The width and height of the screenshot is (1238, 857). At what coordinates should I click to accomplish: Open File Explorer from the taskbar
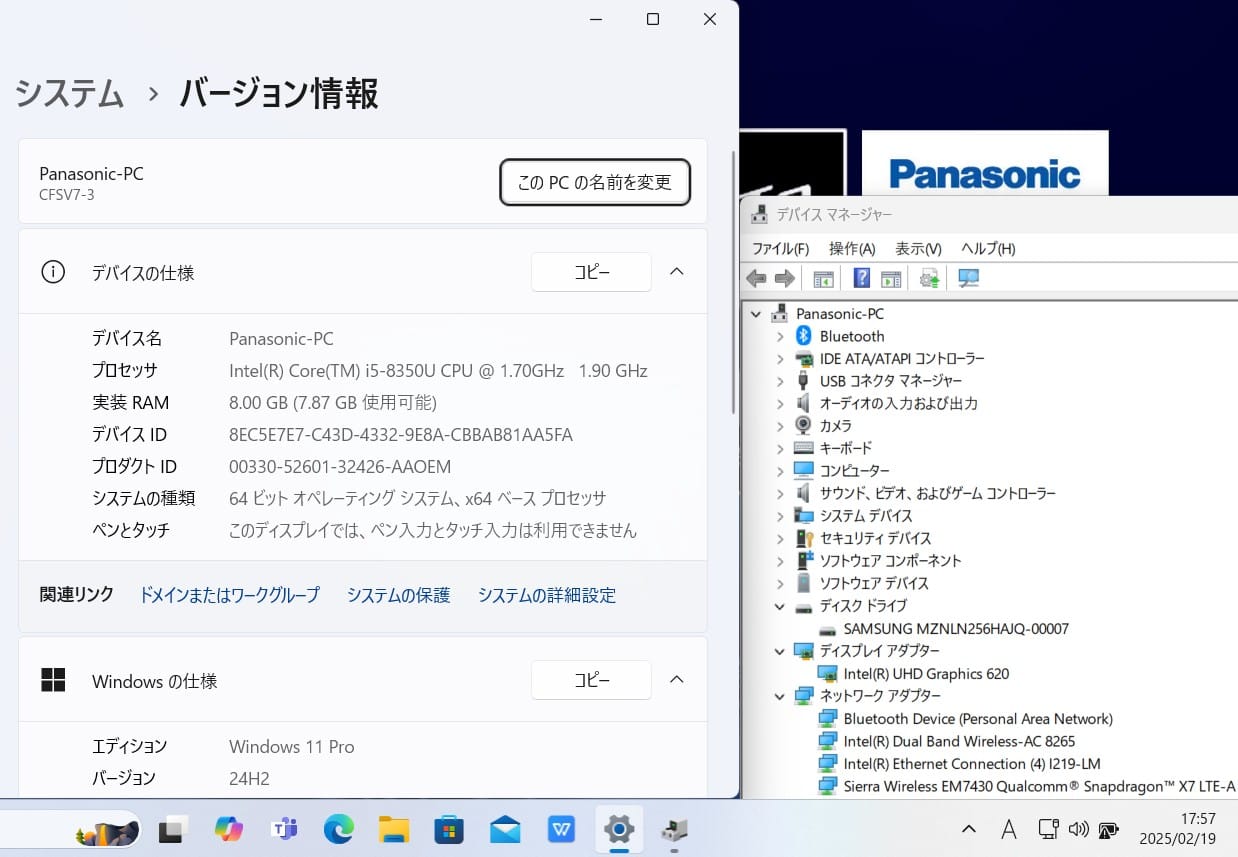tap(394, 829)
